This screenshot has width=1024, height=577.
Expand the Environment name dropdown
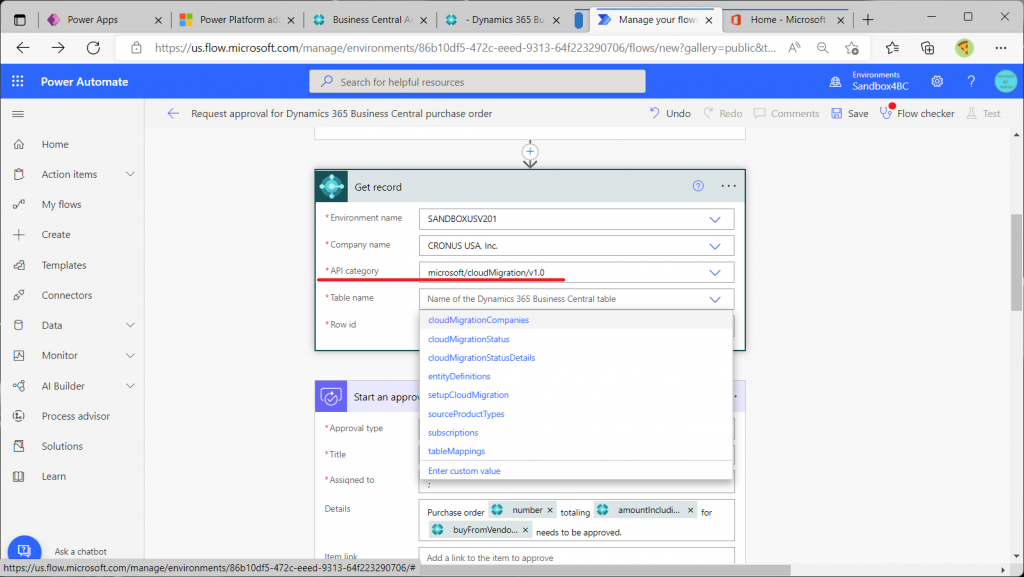pyautogui.click(x=715, y=219)
